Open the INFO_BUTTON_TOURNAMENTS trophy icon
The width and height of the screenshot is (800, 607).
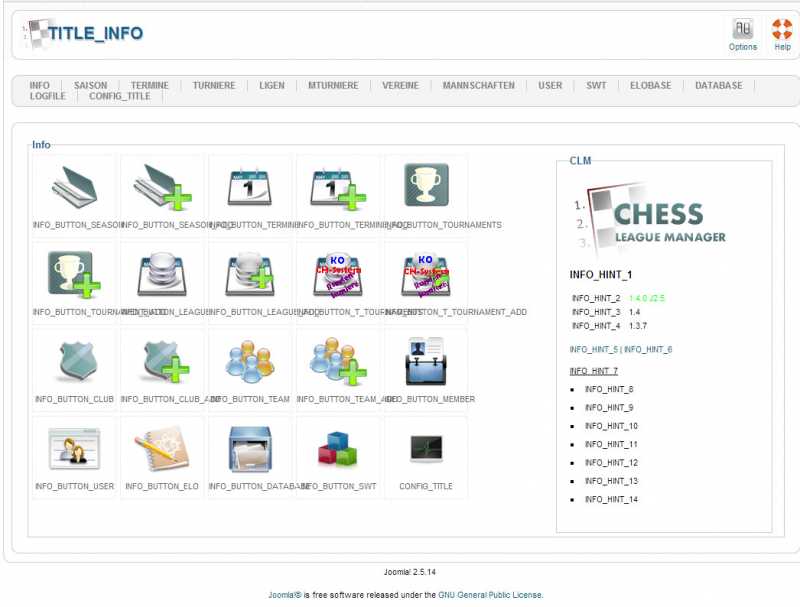426,186
